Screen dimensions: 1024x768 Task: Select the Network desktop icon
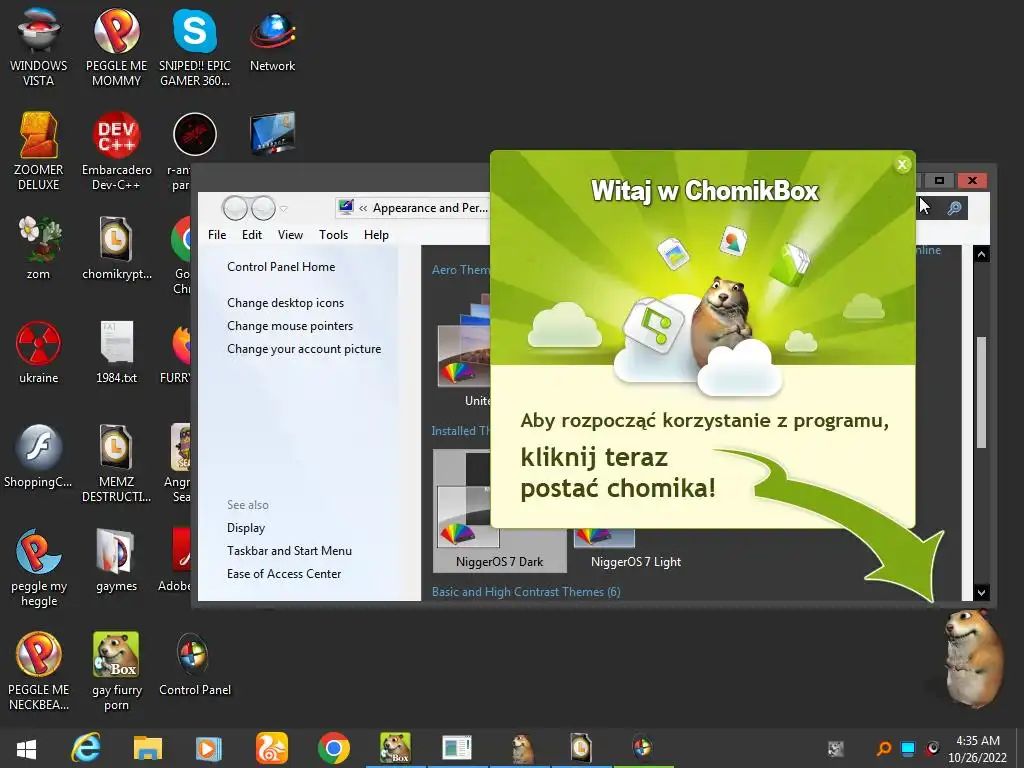[272, 40]
